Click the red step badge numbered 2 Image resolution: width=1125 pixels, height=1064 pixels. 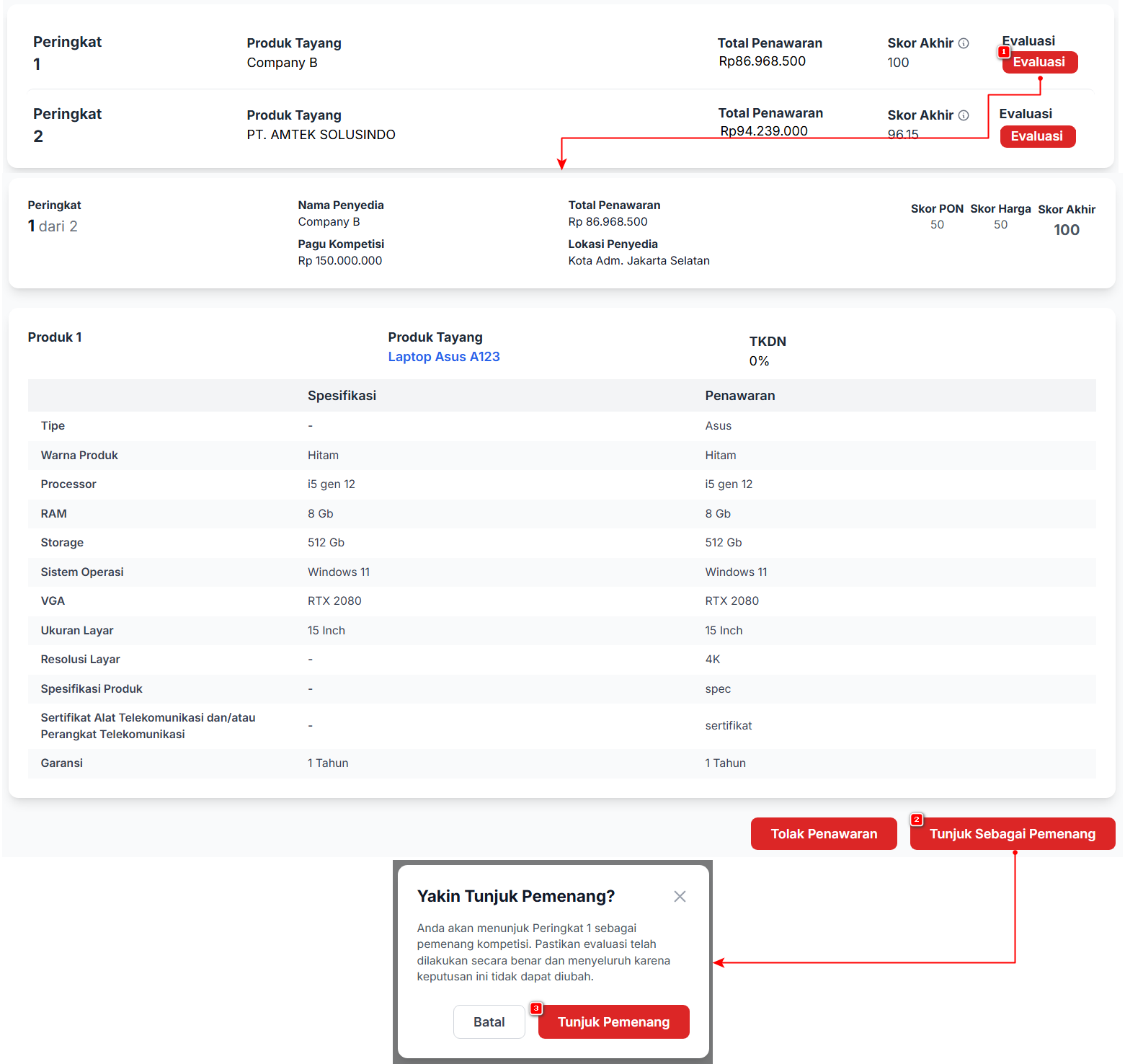coord(917,820)
